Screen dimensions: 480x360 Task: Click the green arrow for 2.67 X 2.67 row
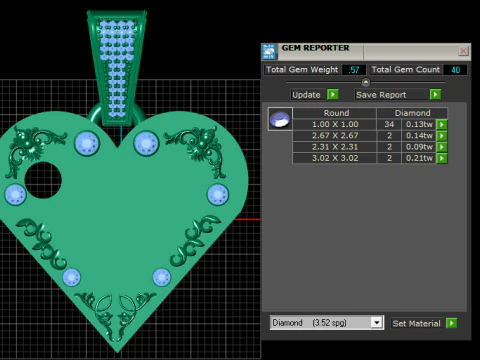(x=442, y=136)
